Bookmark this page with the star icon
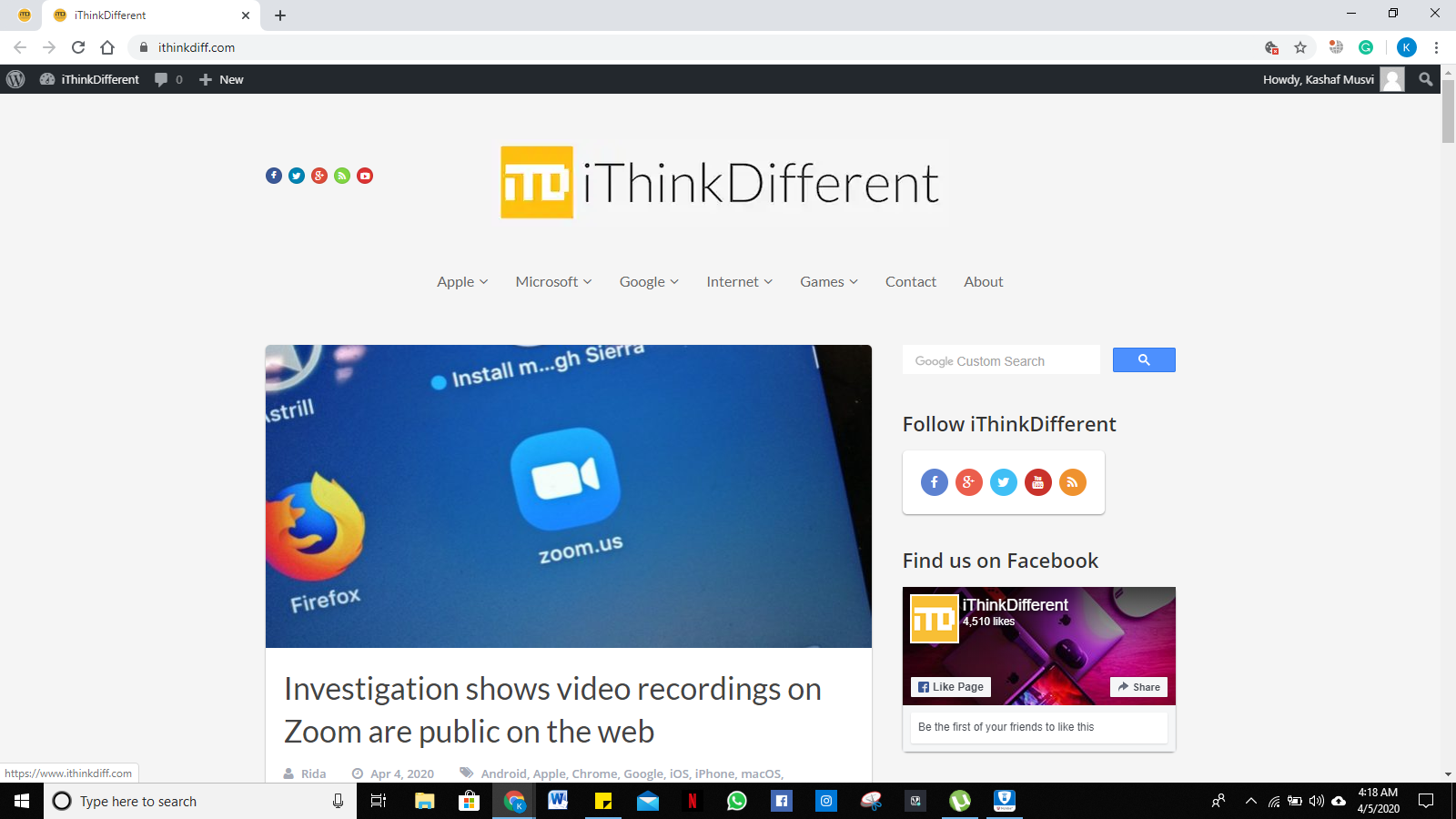1456x819 pixels. click(1300, 47)
